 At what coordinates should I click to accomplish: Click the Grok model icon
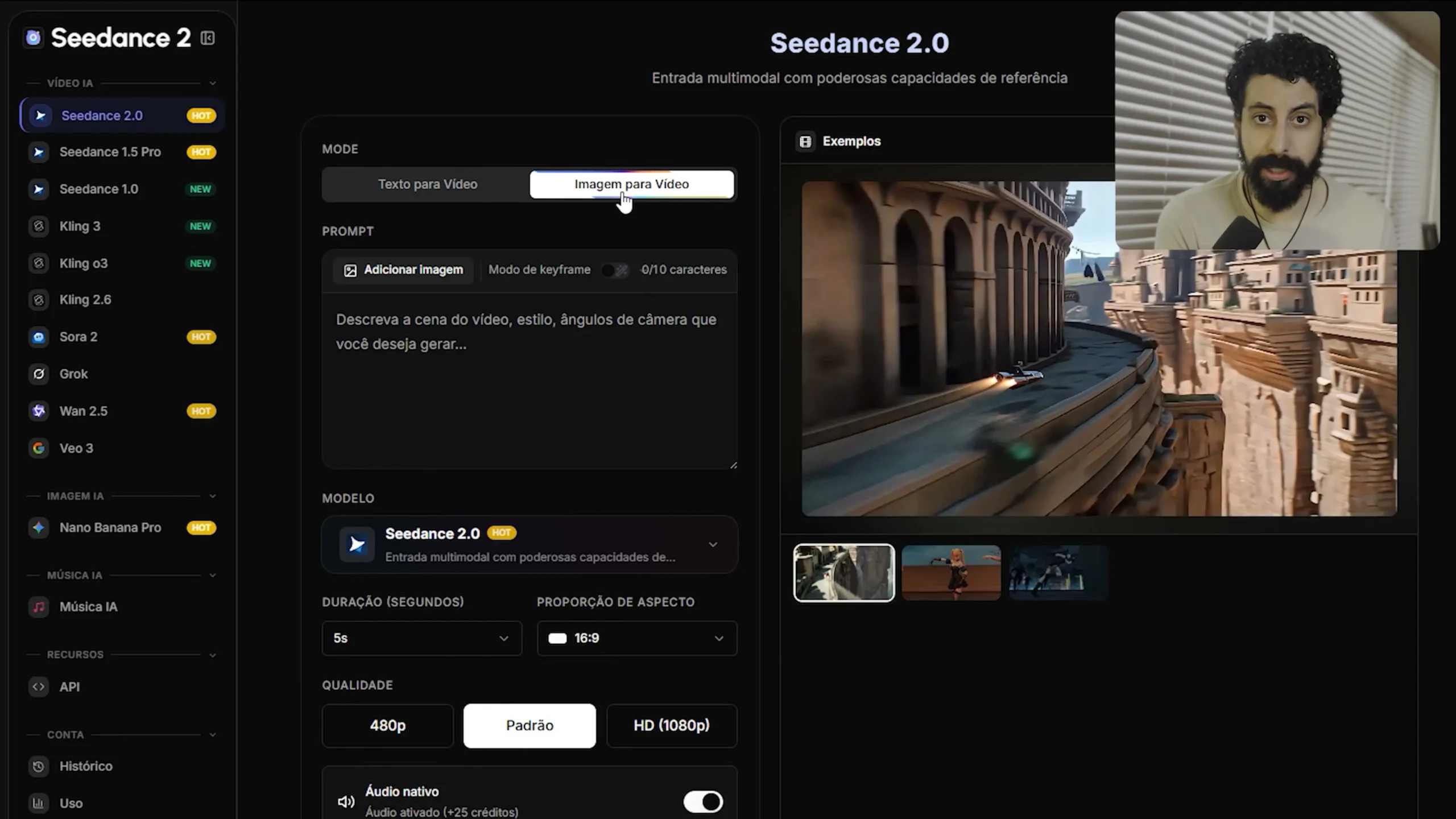pyautogui.click(x=39, y=374)
